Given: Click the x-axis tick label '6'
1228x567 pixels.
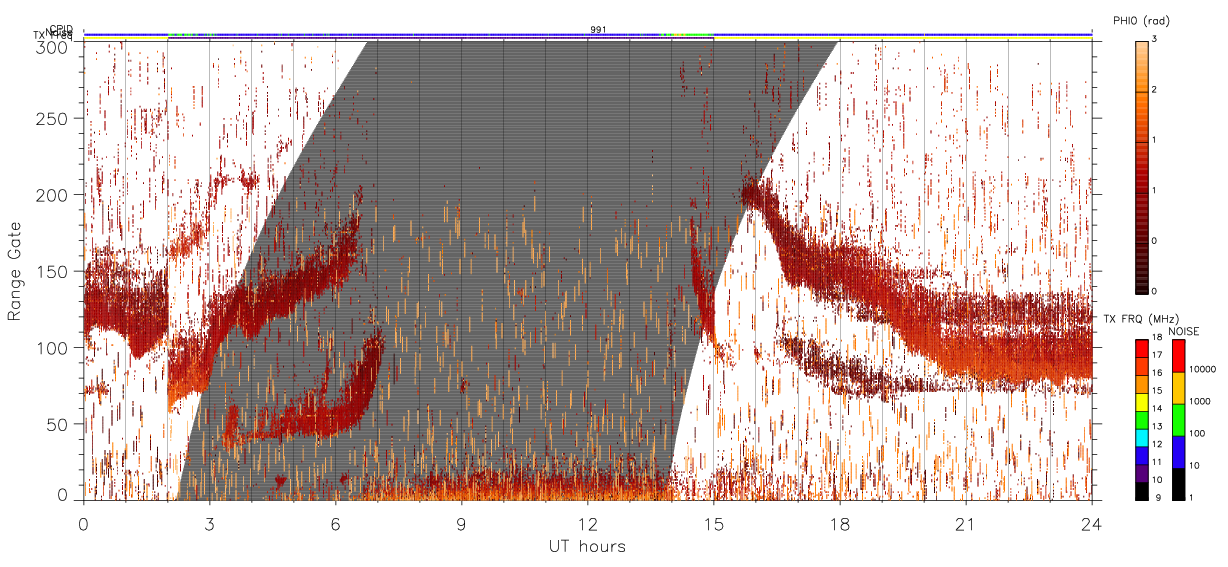Looking at the screenshot, I should 335,523.
